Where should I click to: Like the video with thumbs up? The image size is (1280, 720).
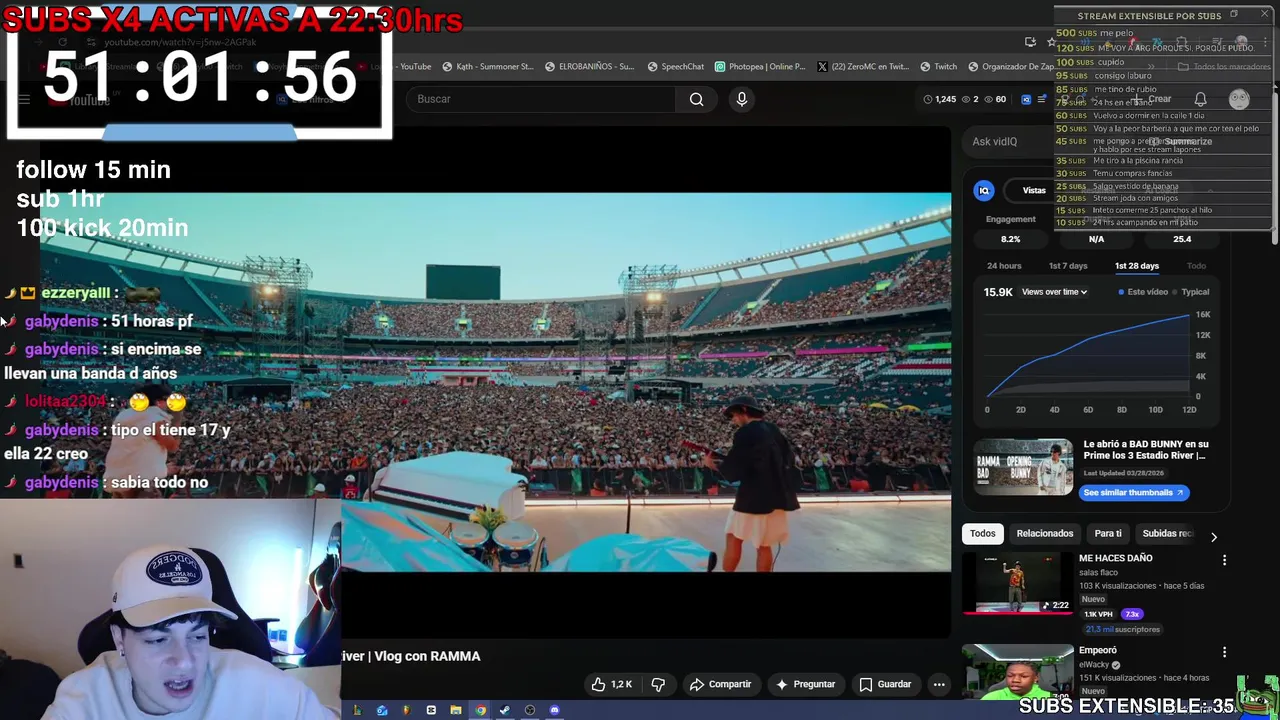[x=611, y=684]
